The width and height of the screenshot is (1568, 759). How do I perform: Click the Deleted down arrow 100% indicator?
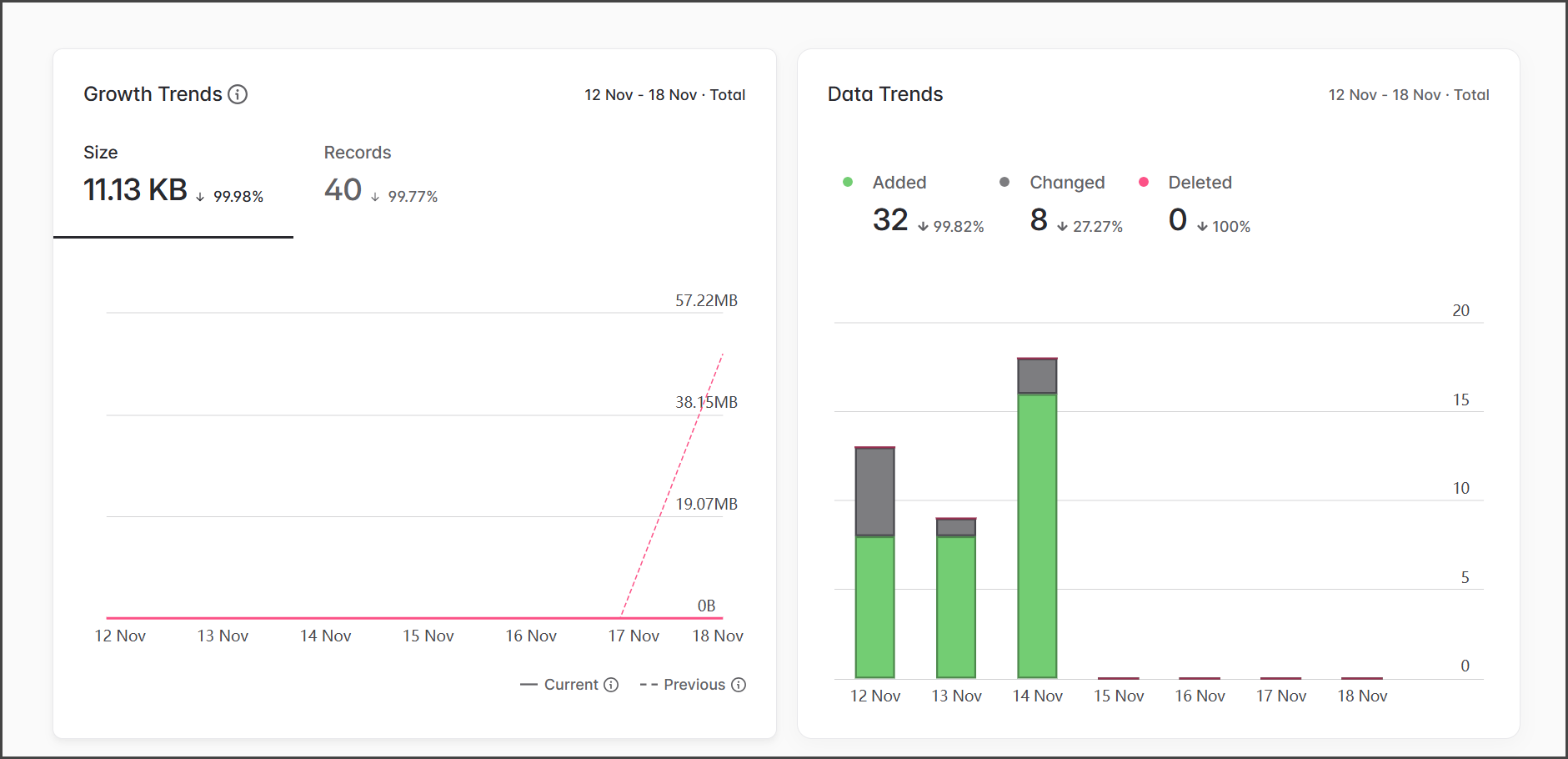click(1224, 227)
